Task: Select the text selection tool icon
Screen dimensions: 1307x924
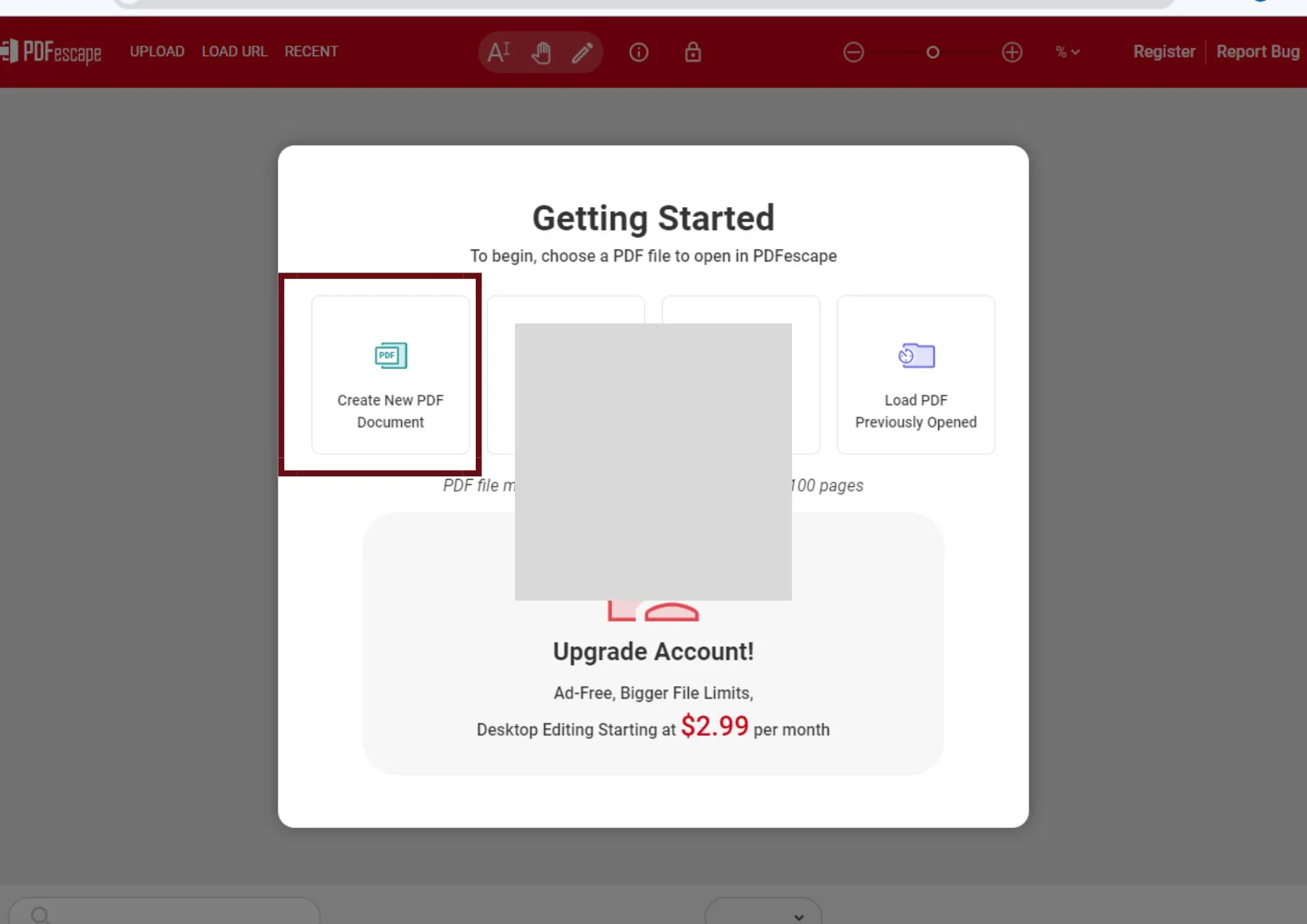Action: click(499, 52)
